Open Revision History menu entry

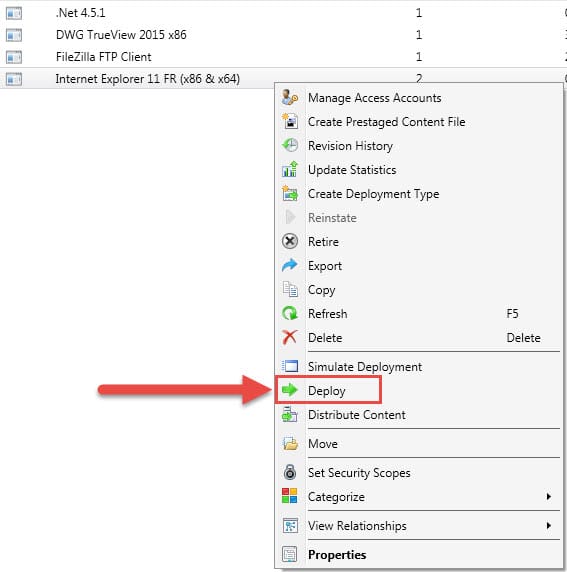click(x=350, y=146)
